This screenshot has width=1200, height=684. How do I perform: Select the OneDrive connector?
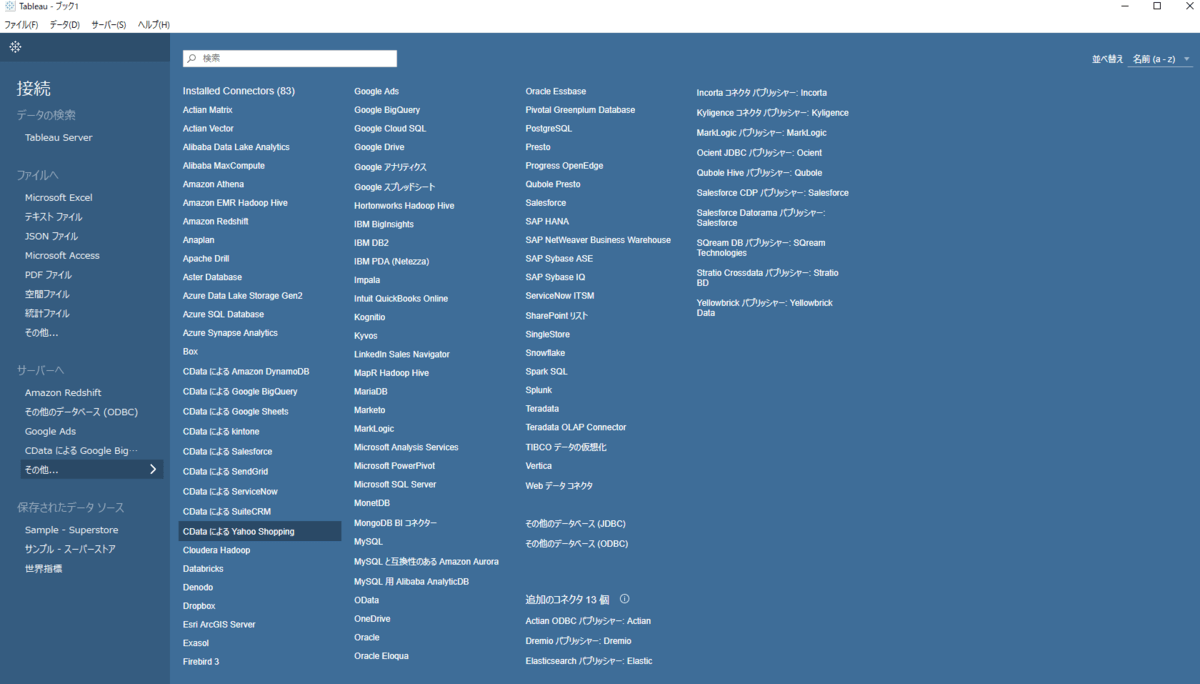(372, 619)
